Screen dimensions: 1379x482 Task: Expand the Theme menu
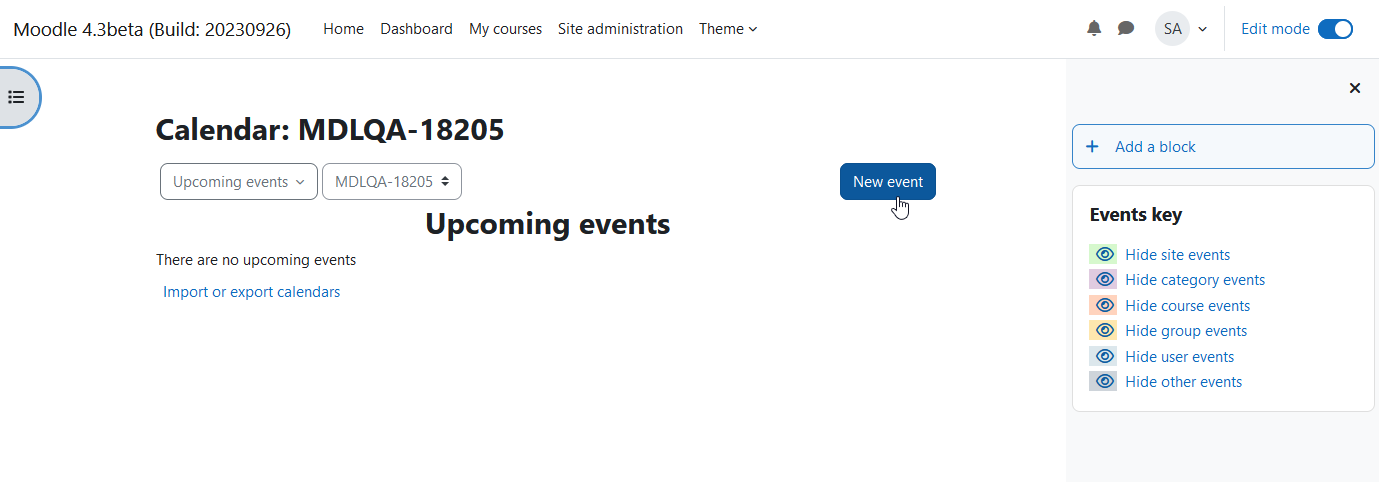pyautogui.click(x=728, y=29)
